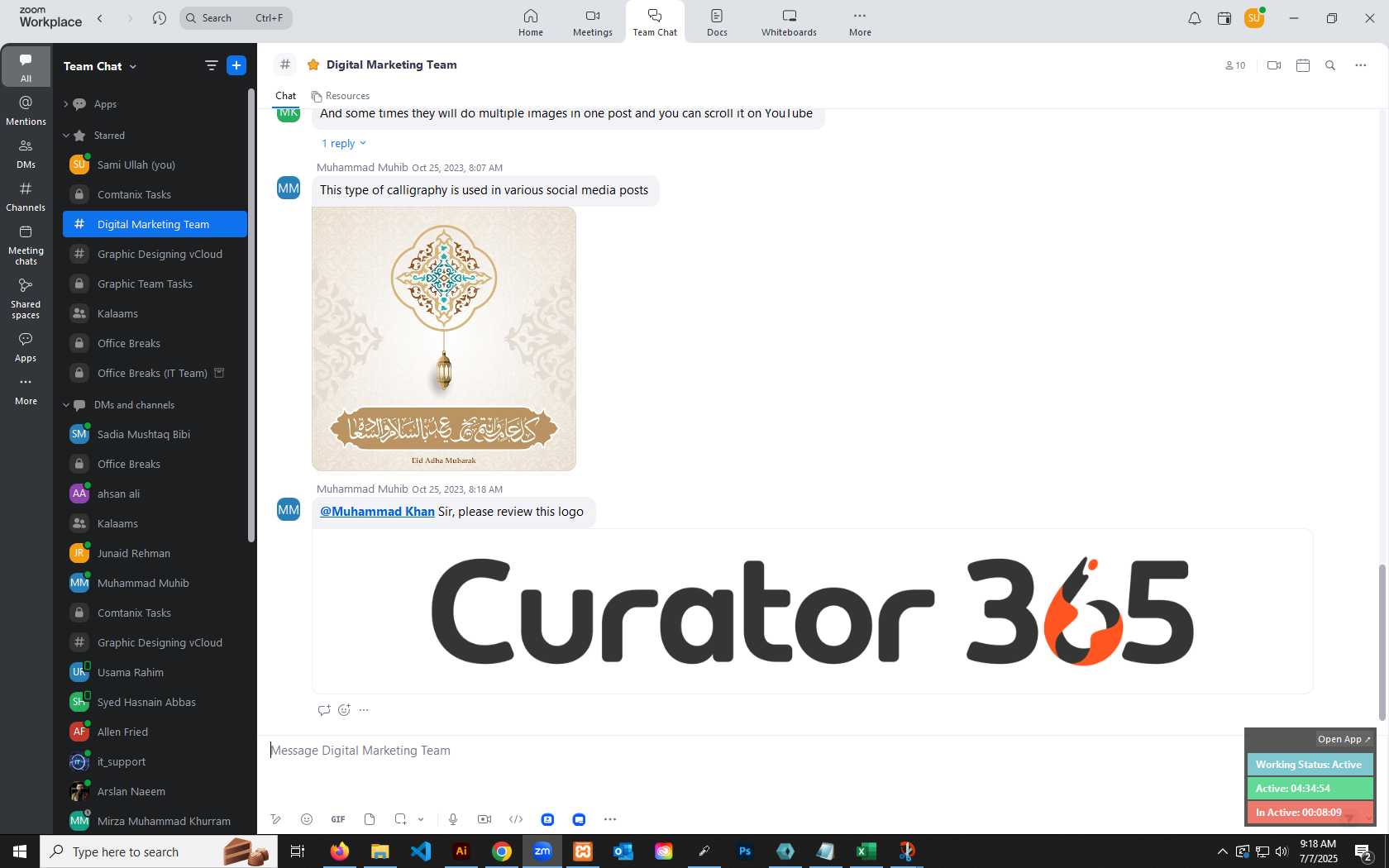The image size is (1389, 868).
Task: Go to the Whiteboards tab
Action: click(789, 22)
